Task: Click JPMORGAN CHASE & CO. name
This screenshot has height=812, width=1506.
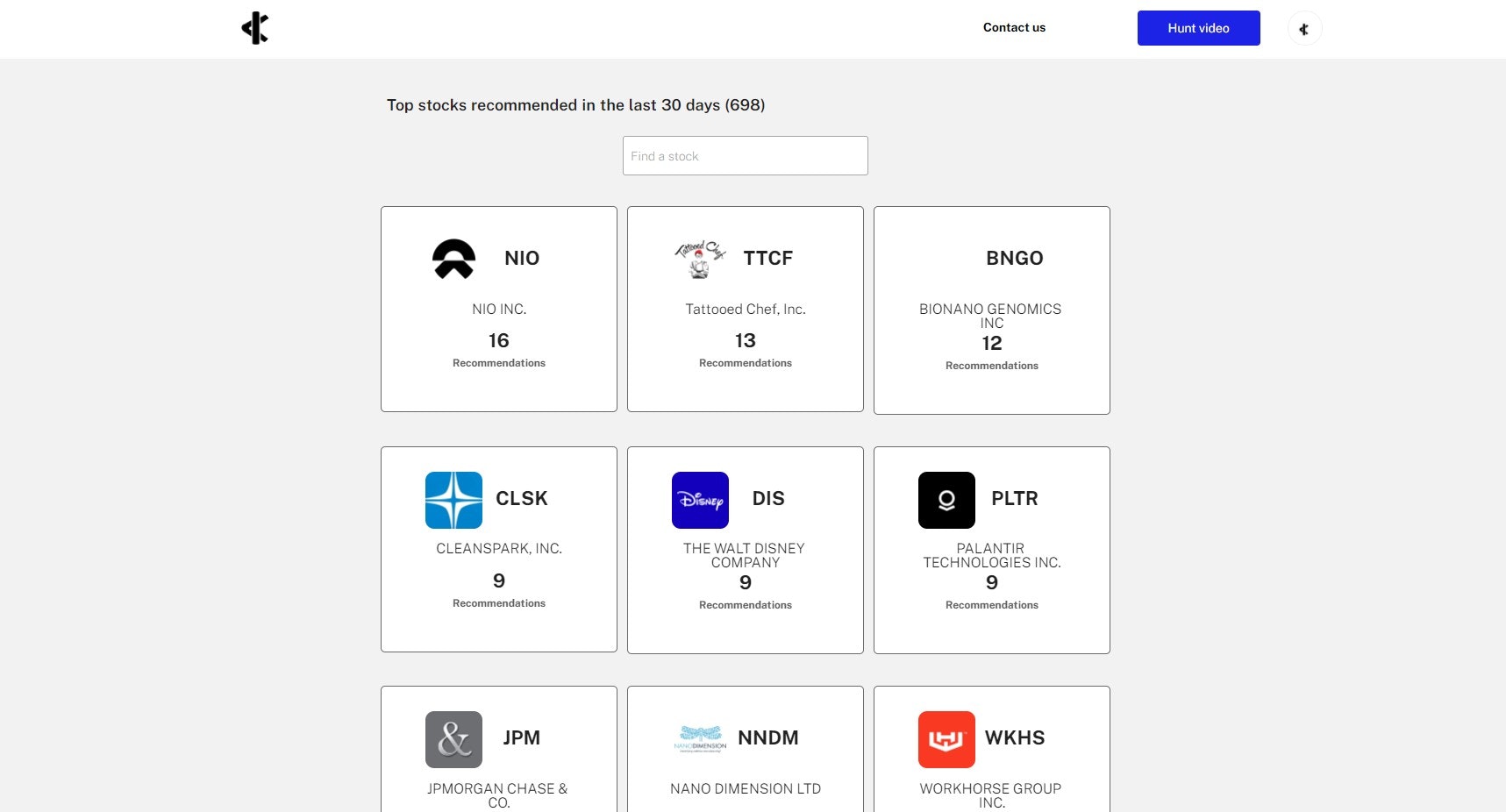Action: point(498,795)
